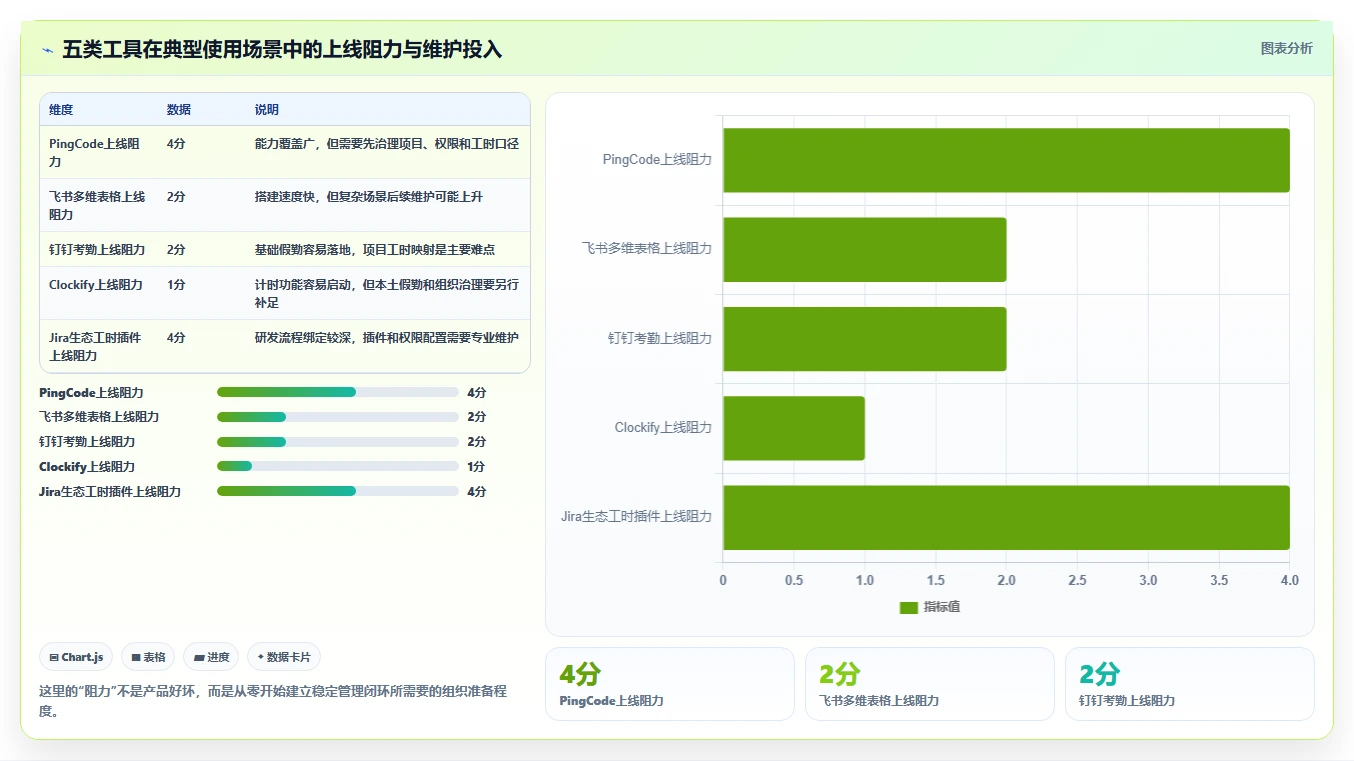Click the PingCode上线阻力 chart axis label
1354x761 pixels.
[657, 160]
